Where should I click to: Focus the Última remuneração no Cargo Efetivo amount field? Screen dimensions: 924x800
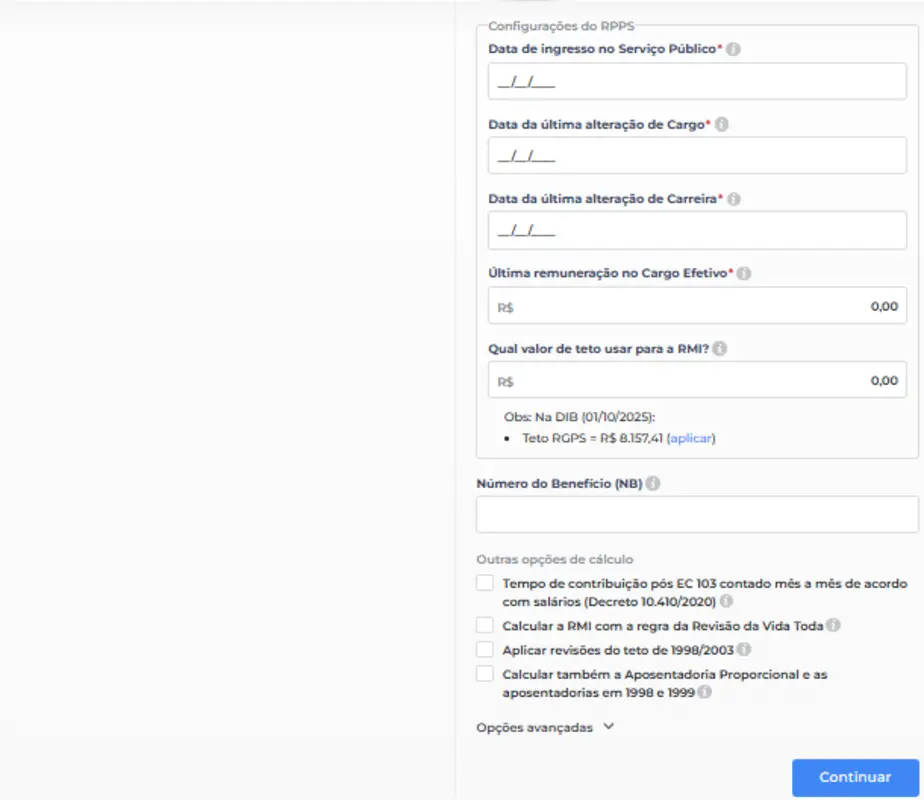(697, 307)
